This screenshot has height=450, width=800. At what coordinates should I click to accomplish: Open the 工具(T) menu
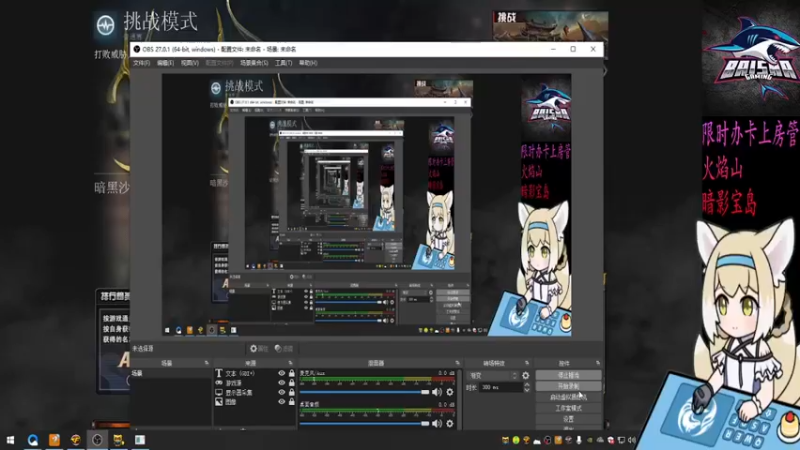point(283,63)
